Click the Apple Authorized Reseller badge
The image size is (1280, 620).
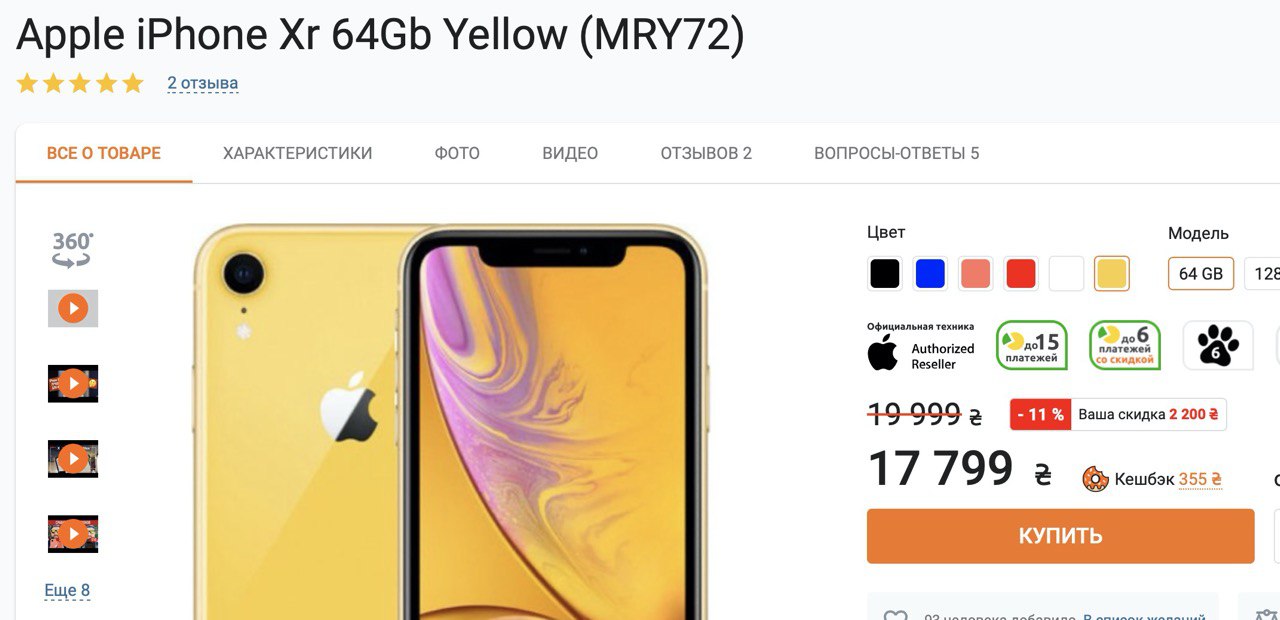(x=921, y=346)
